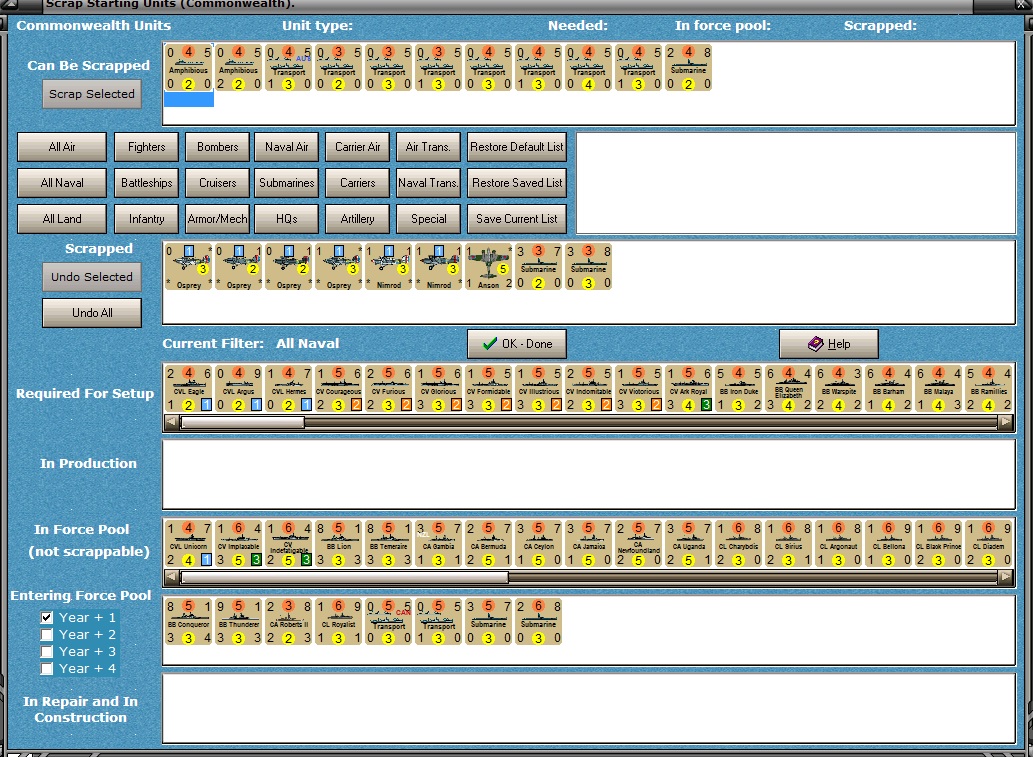Click the CVL Unicorn counter in Force Pool
The height and width of the screenshot is (757, 1033).
[x=188, y=544]
